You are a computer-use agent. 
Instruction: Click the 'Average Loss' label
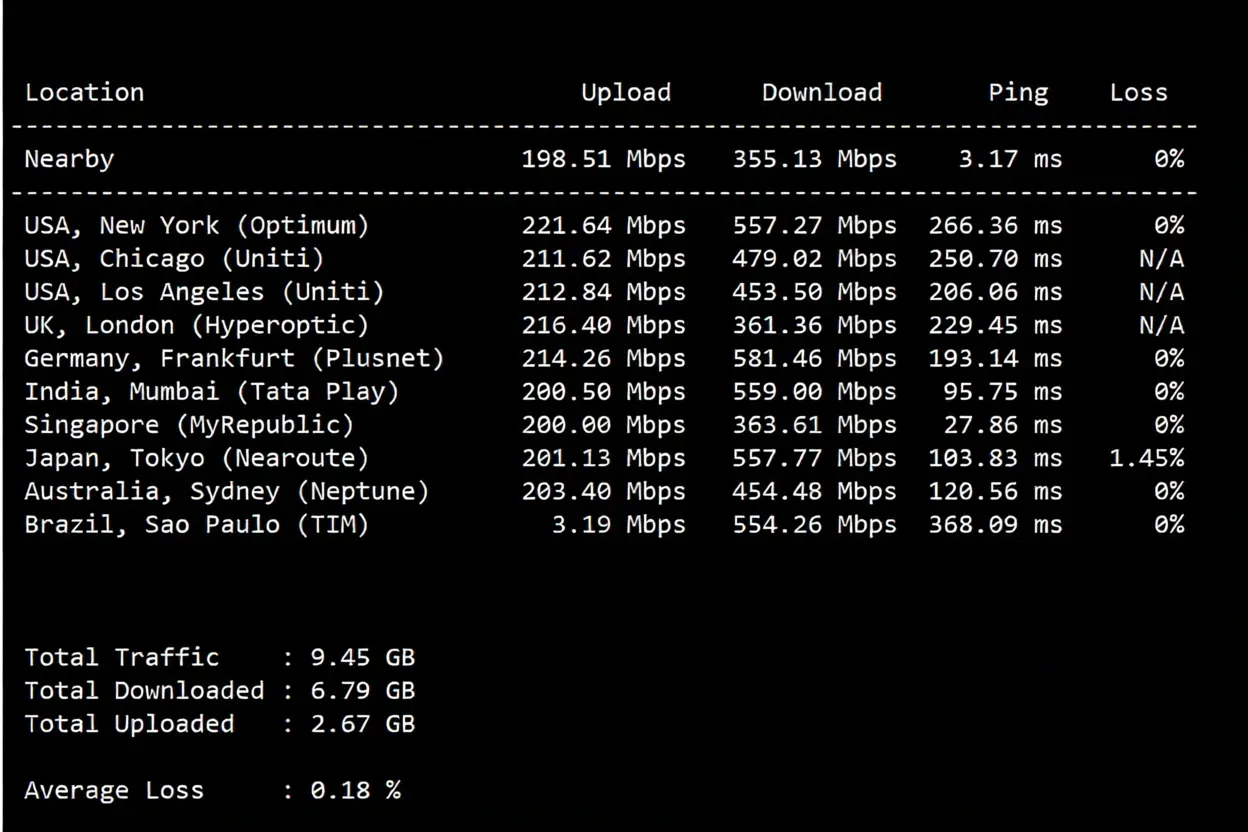[114, 791]
